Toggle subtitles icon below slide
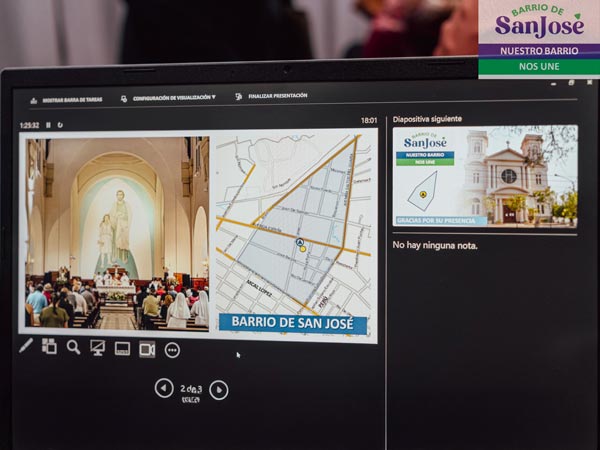600x450 pixels. pyautogui.click(x=122, y=349)
